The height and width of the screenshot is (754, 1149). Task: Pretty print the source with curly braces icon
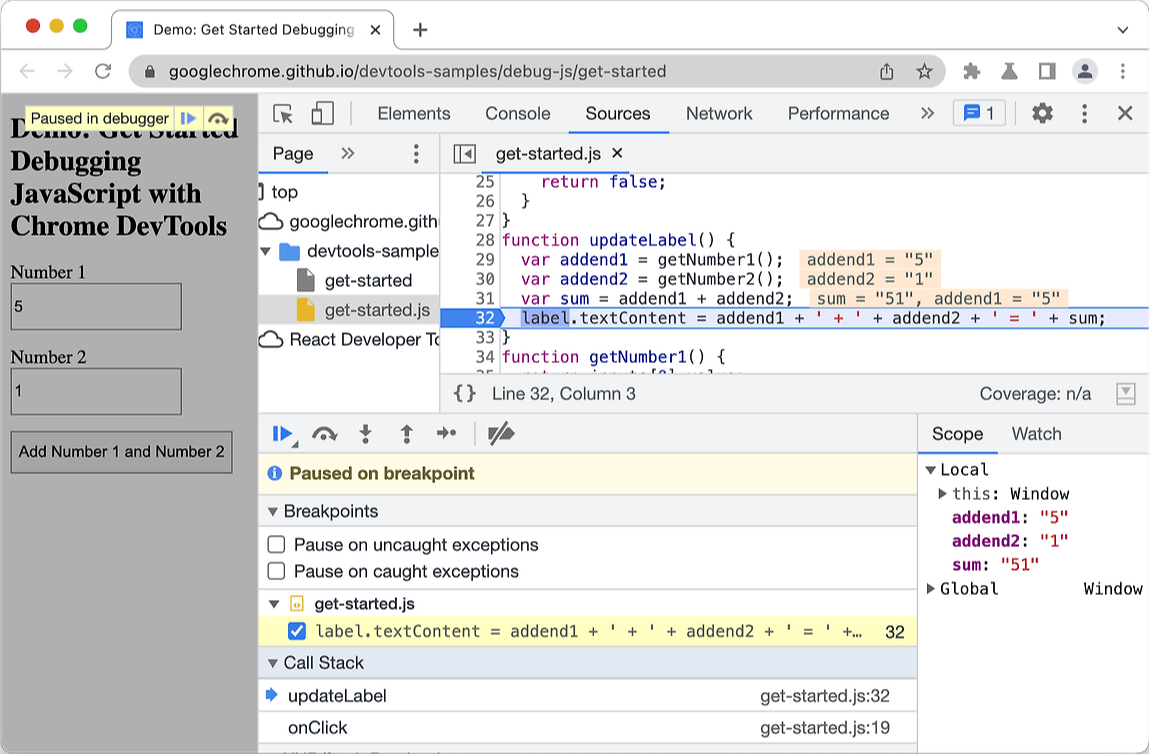(465, 393)
